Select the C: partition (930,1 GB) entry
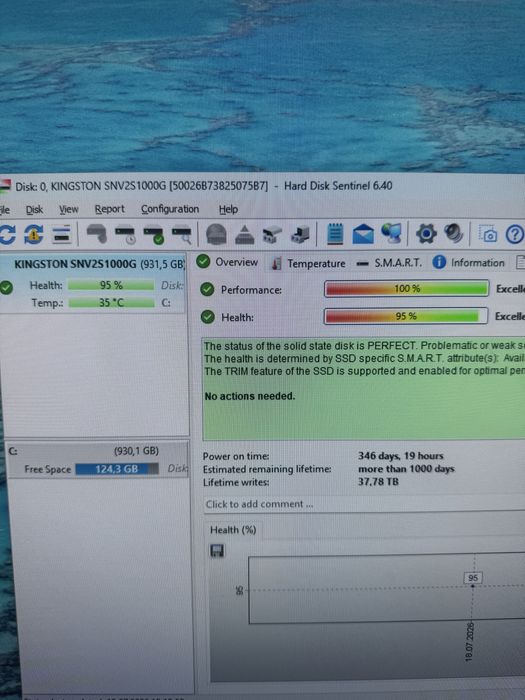This screenshot has height=700, width=525. pos(97,459)
